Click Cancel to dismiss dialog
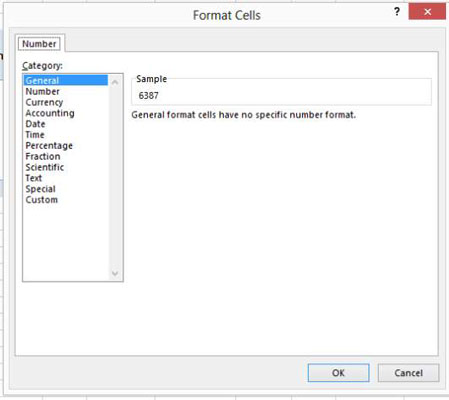 coord(408,373)
